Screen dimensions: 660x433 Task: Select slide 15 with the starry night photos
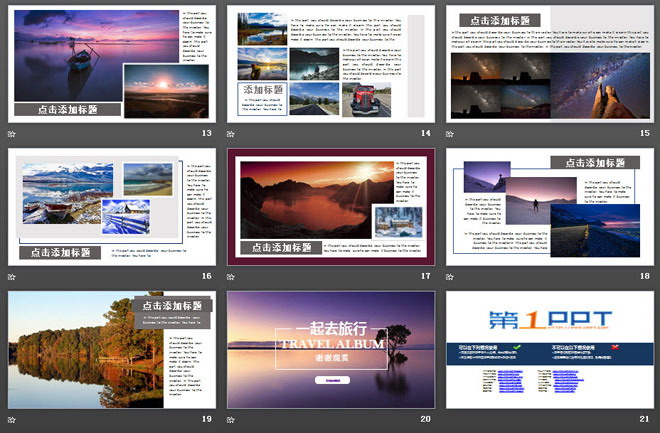[x=549, y=64]
